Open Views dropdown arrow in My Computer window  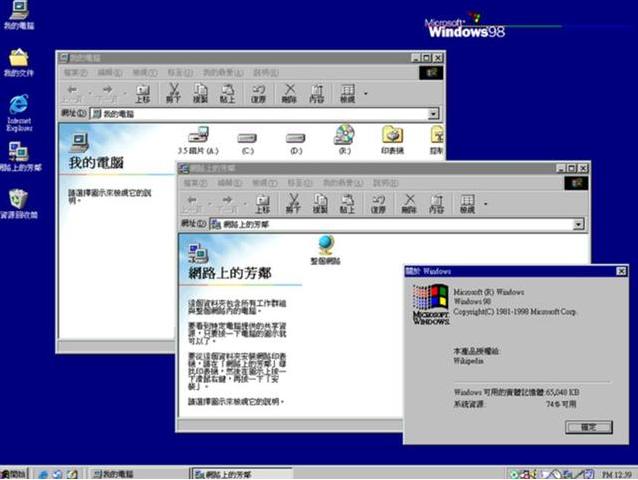pyautogui.click(x=366, y=94)
